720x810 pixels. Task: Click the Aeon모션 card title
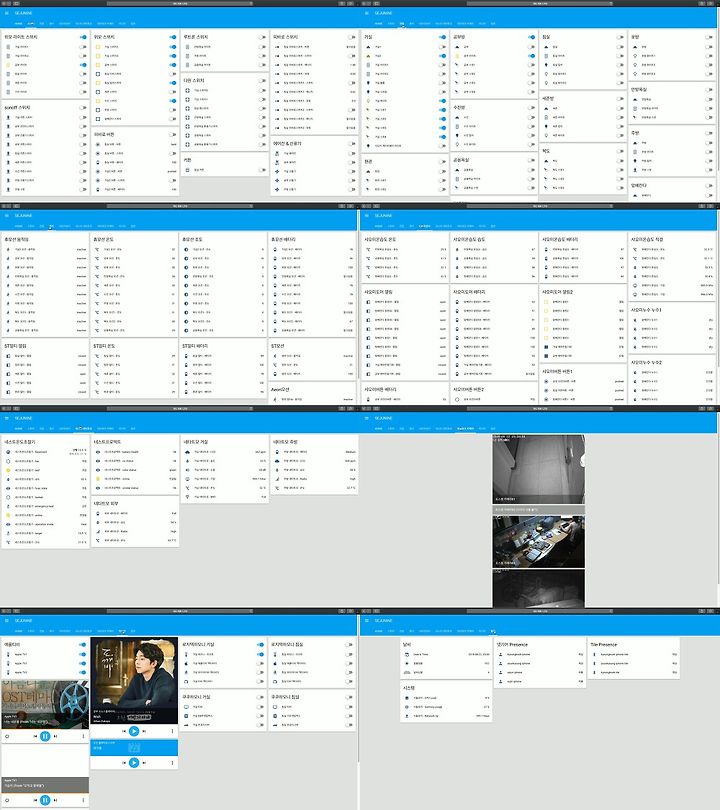280,390
